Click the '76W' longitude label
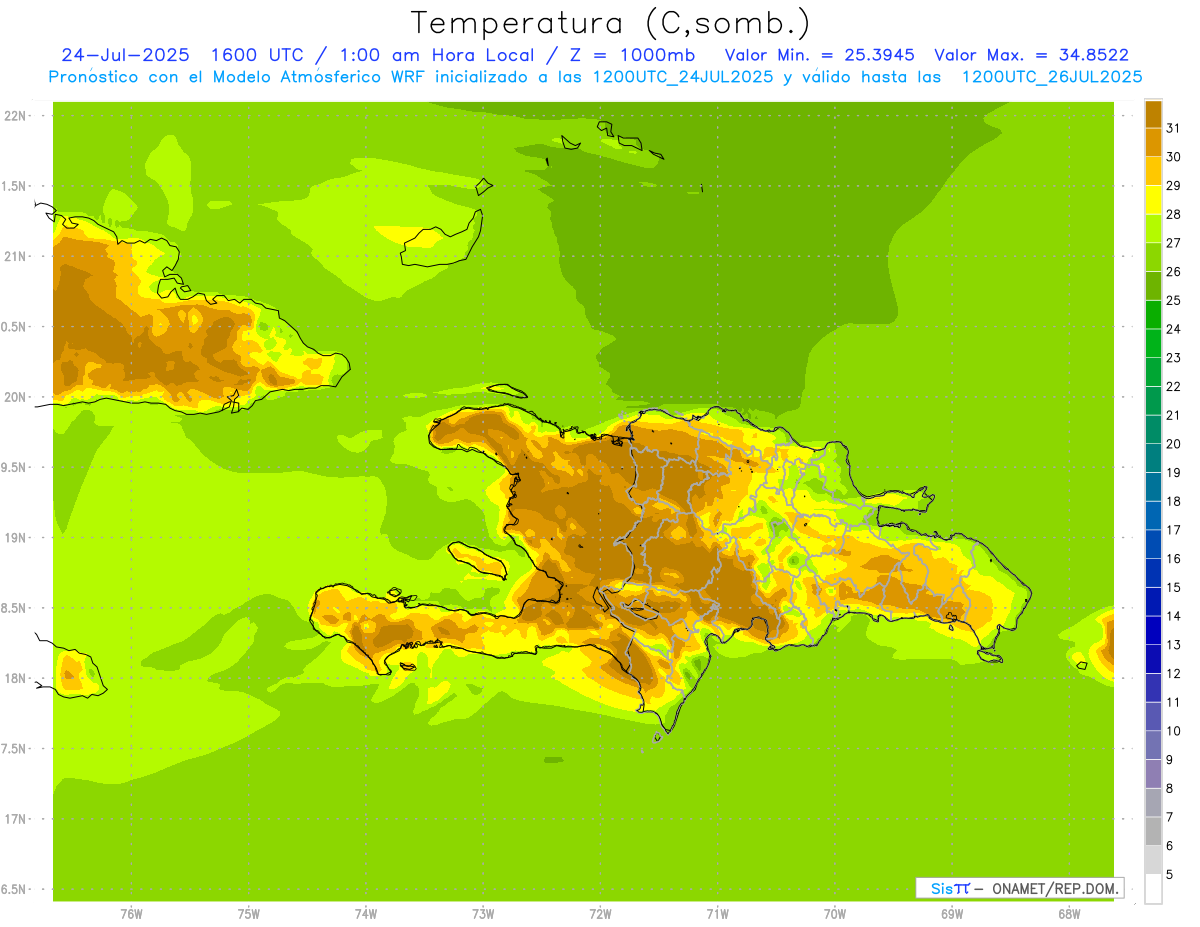The image size is (1200, 927). point(131,914)
